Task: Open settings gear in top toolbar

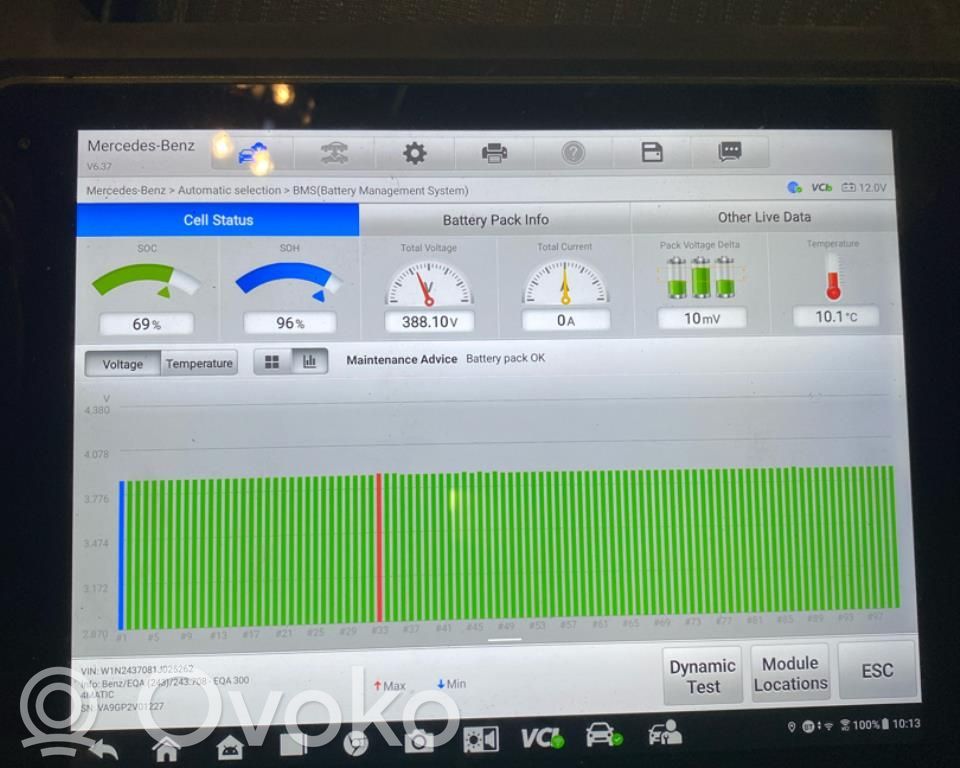Action: click(414, 152)
